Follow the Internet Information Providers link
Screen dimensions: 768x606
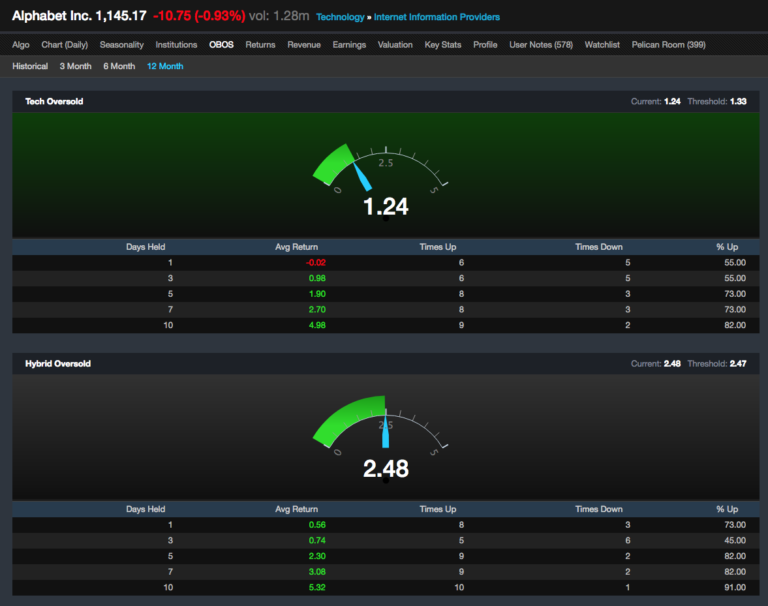(436, 17)
